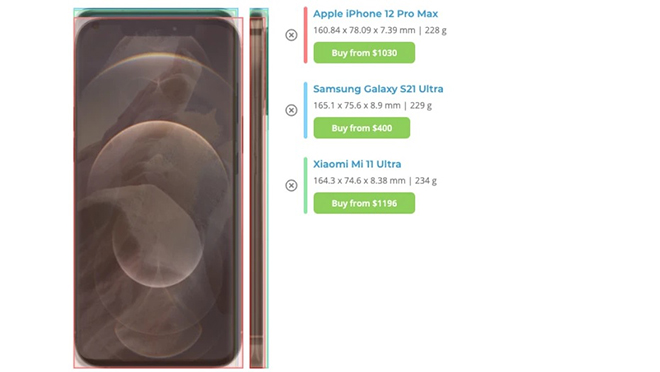This screenshot has width=660, height=372.
Task: Click the green Xiaomi color indicator bar
Action: click(x=306, y=186)
